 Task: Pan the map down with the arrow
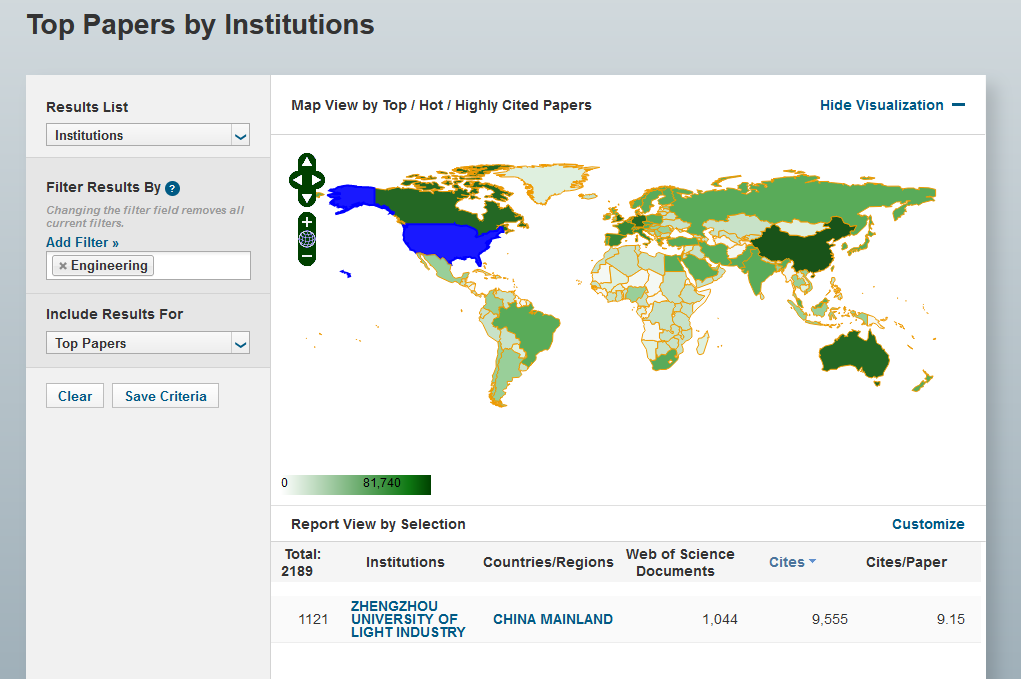pos(307,198)
